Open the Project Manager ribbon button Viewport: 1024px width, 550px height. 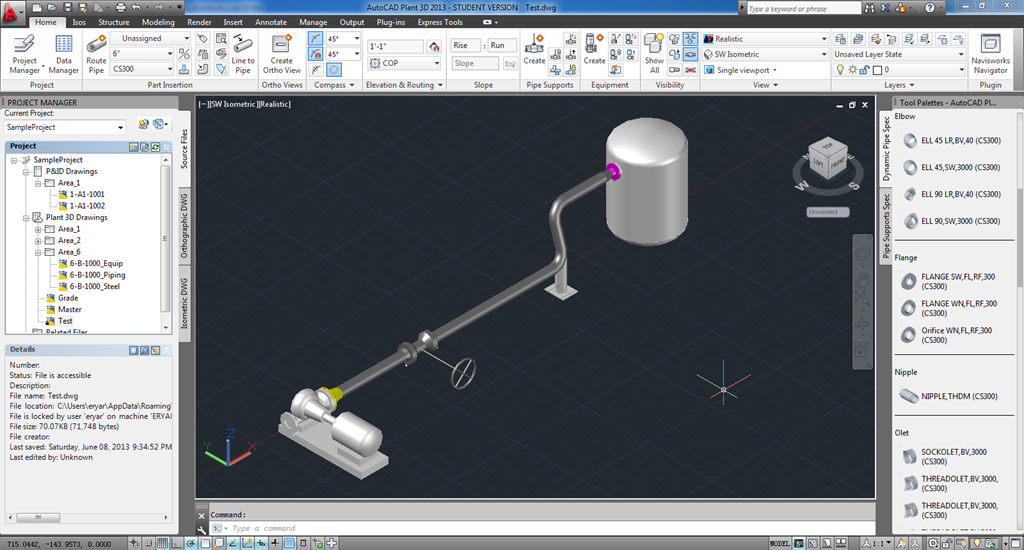tap(25, 54)
